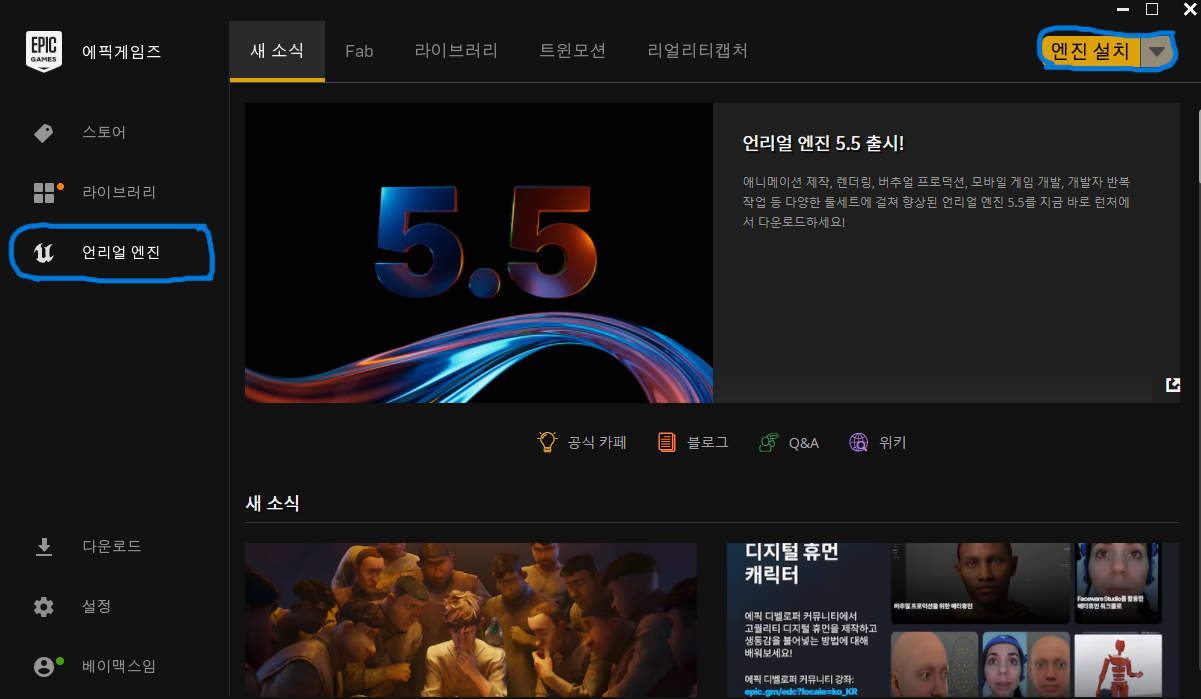Open the 리얼리티캡처 tab
Image resolution: width=1201 pixels, height=699 pixels.
pos(698,50)
